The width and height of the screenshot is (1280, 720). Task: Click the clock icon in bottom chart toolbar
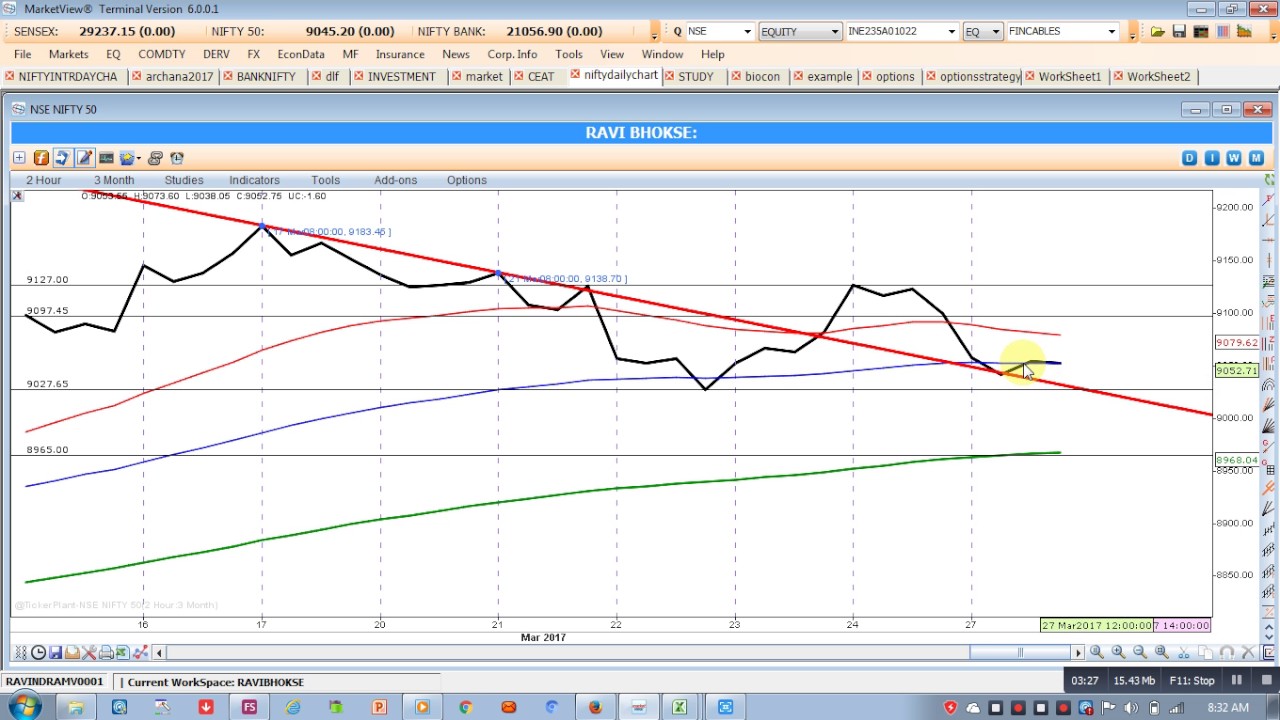click(x=38, y=653)
